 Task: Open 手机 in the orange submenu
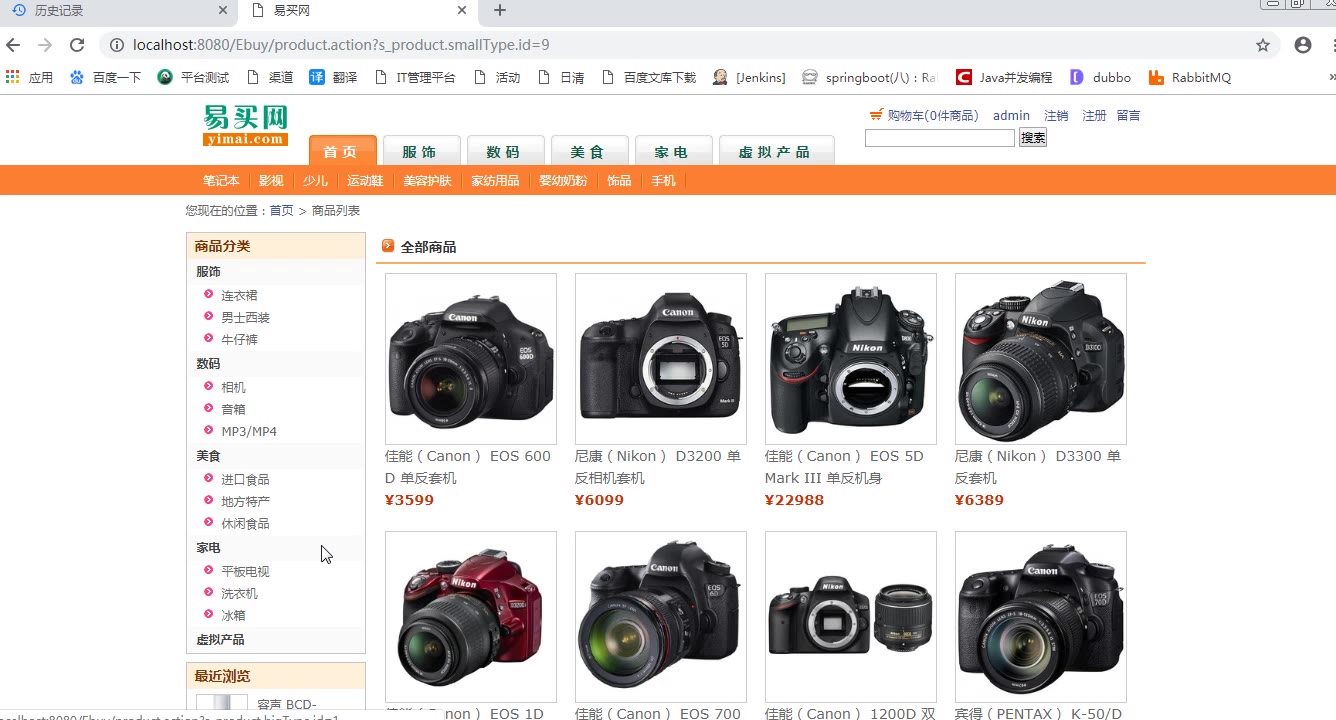tap(663, 181)
